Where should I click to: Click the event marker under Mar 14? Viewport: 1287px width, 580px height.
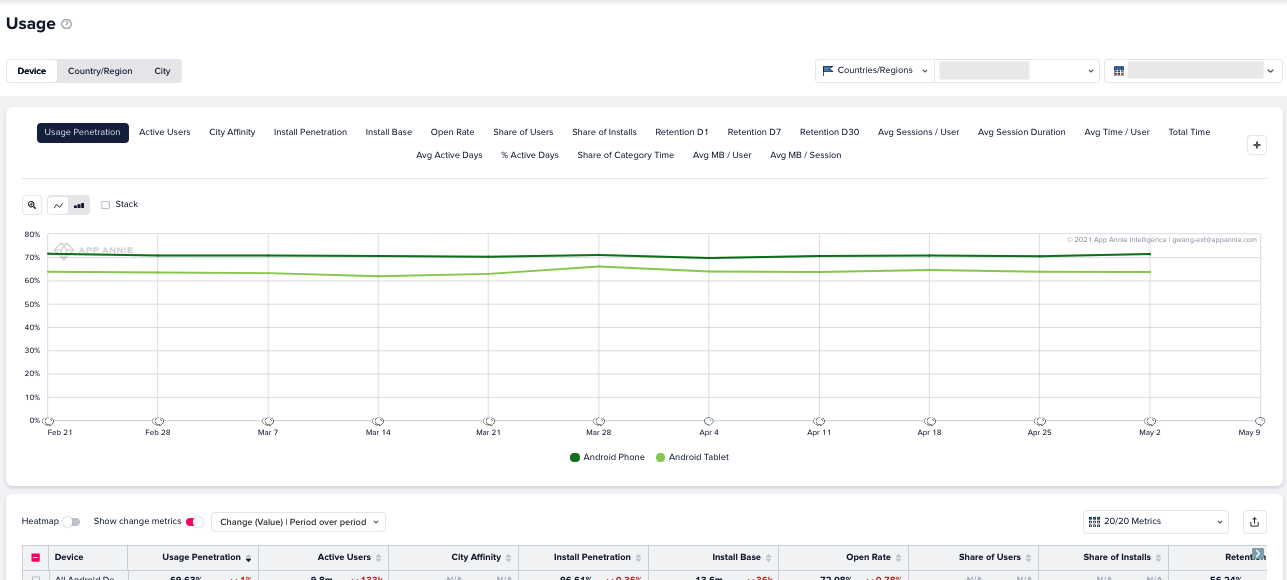pyautogui.click(x=378, y=421)
